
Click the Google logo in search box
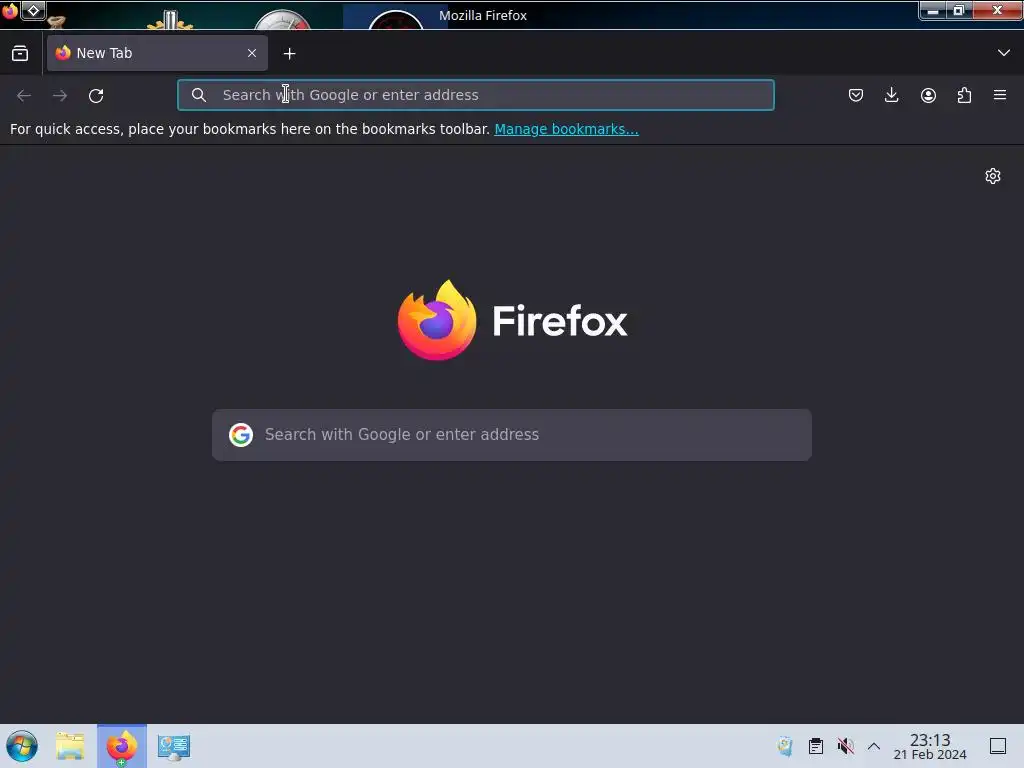[241, 435]
